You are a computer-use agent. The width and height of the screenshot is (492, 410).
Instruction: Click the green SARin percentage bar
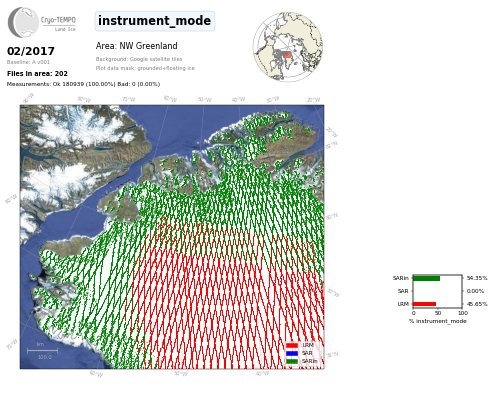click(x=427, y=278)
